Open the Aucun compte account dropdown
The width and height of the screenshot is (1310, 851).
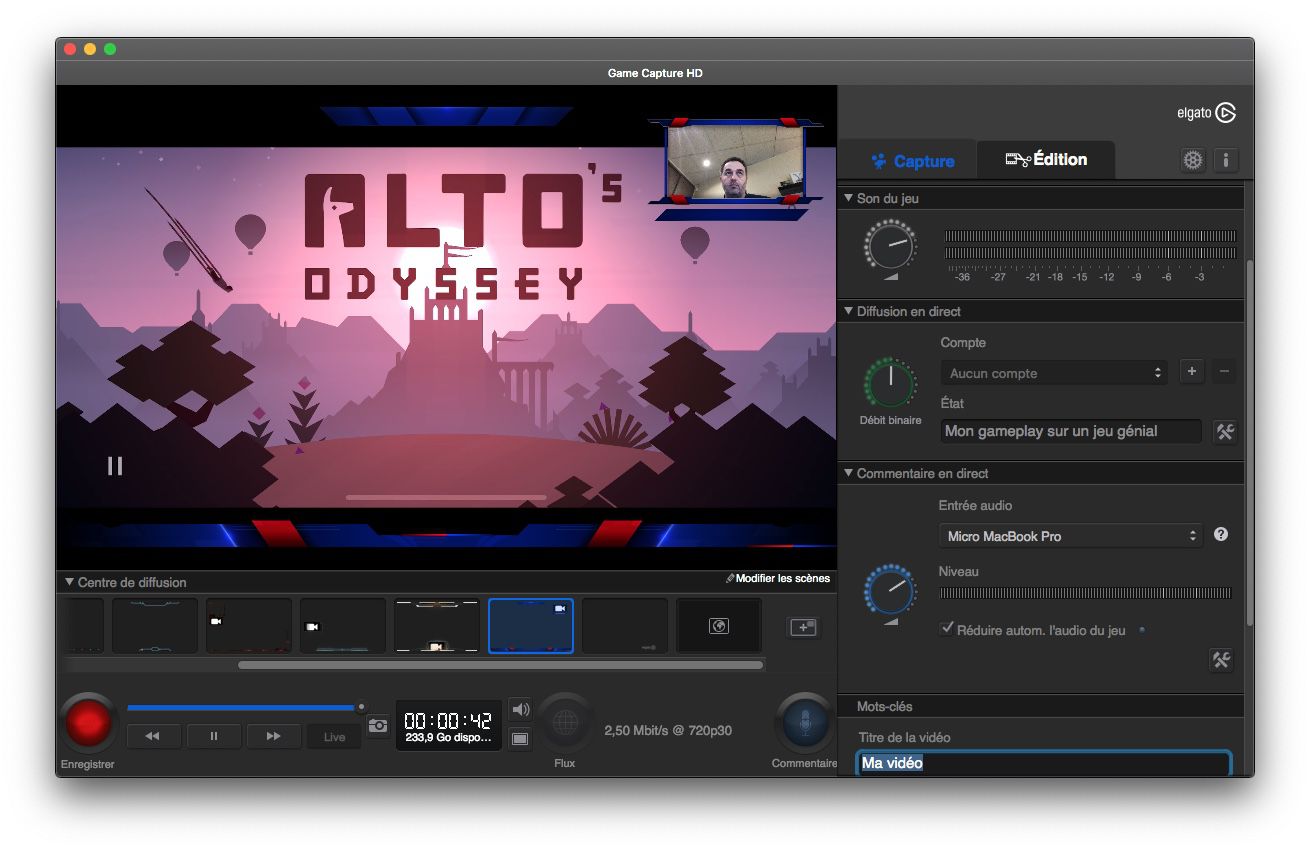[1054, 372]
